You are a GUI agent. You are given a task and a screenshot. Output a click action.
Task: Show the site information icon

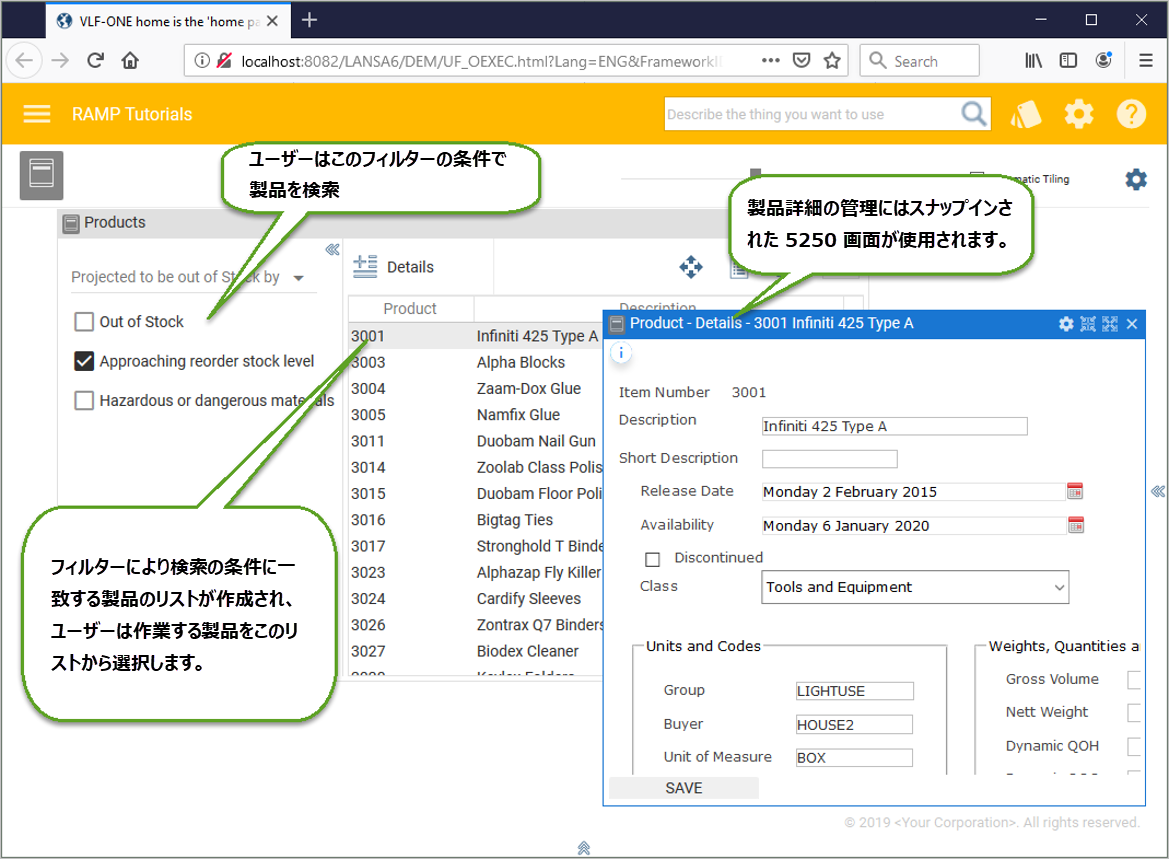click(x=202, y=60)
